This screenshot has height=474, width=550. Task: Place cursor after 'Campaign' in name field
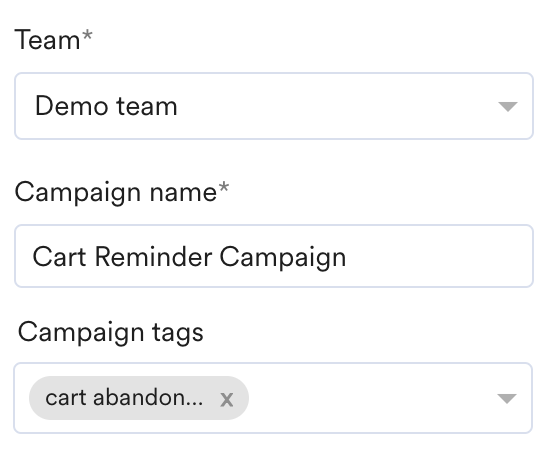tap(347, 258)
